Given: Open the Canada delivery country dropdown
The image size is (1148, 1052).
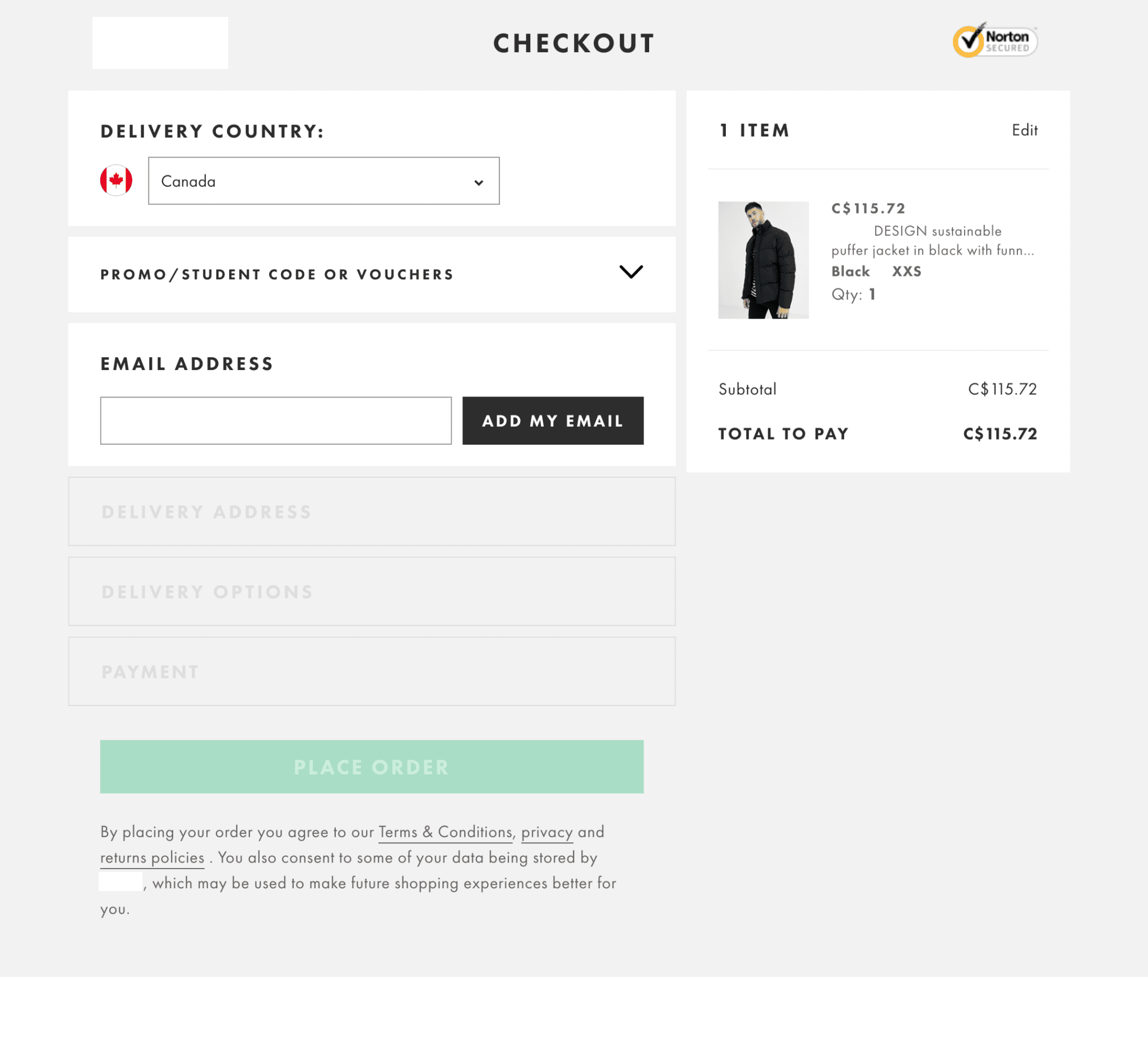Looking at the screenshot, I should [323, 181].
